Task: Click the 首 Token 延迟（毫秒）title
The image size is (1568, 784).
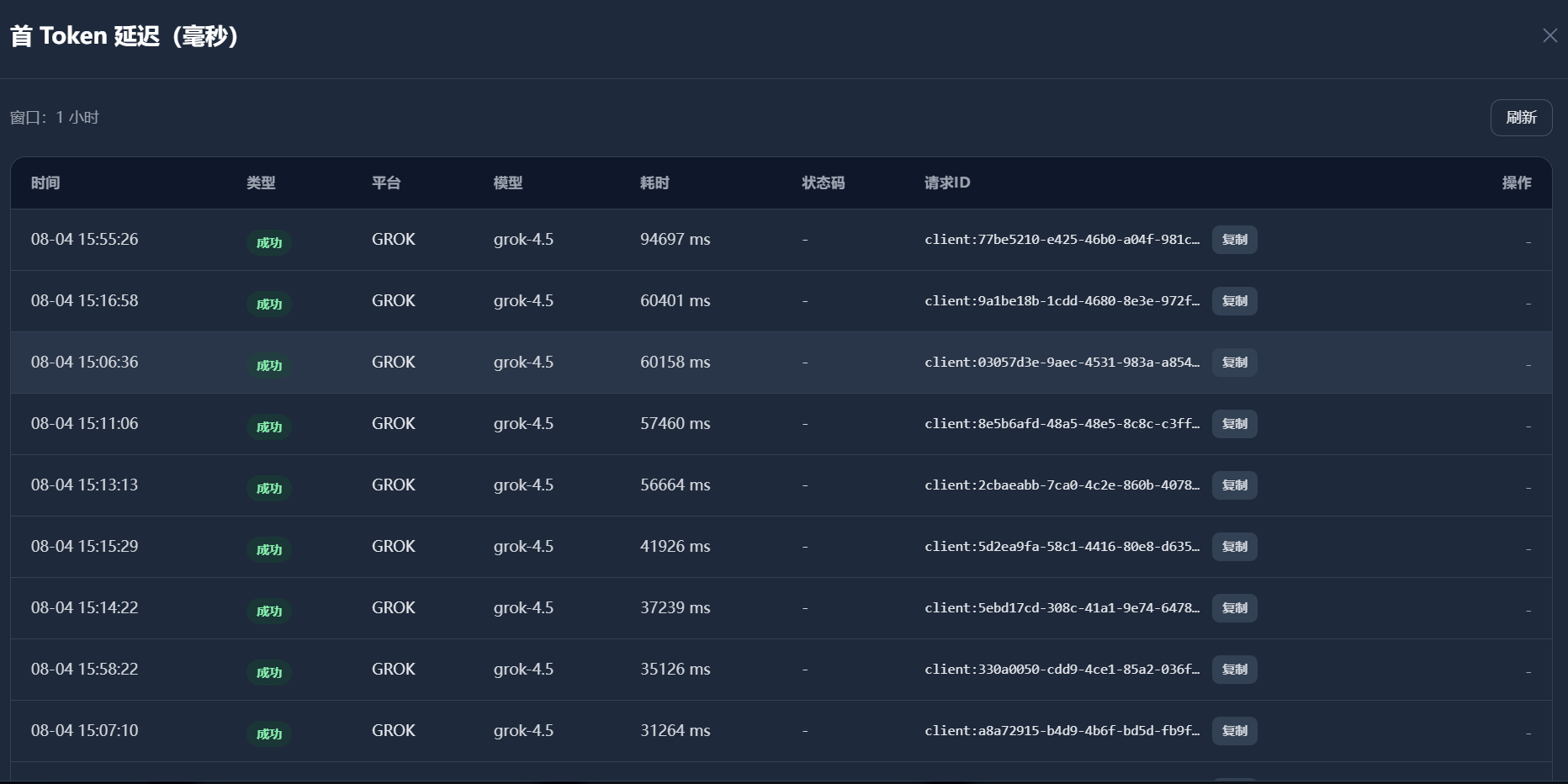Action: click(124, 36)
